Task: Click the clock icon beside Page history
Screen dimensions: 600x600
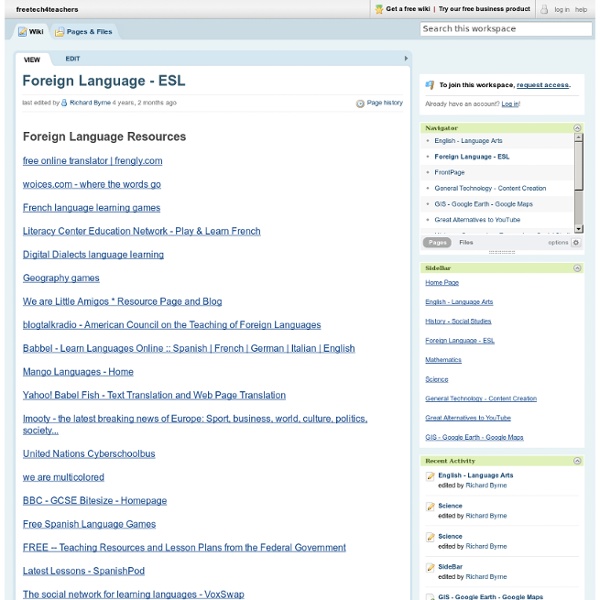Action: tap(360, 103)
